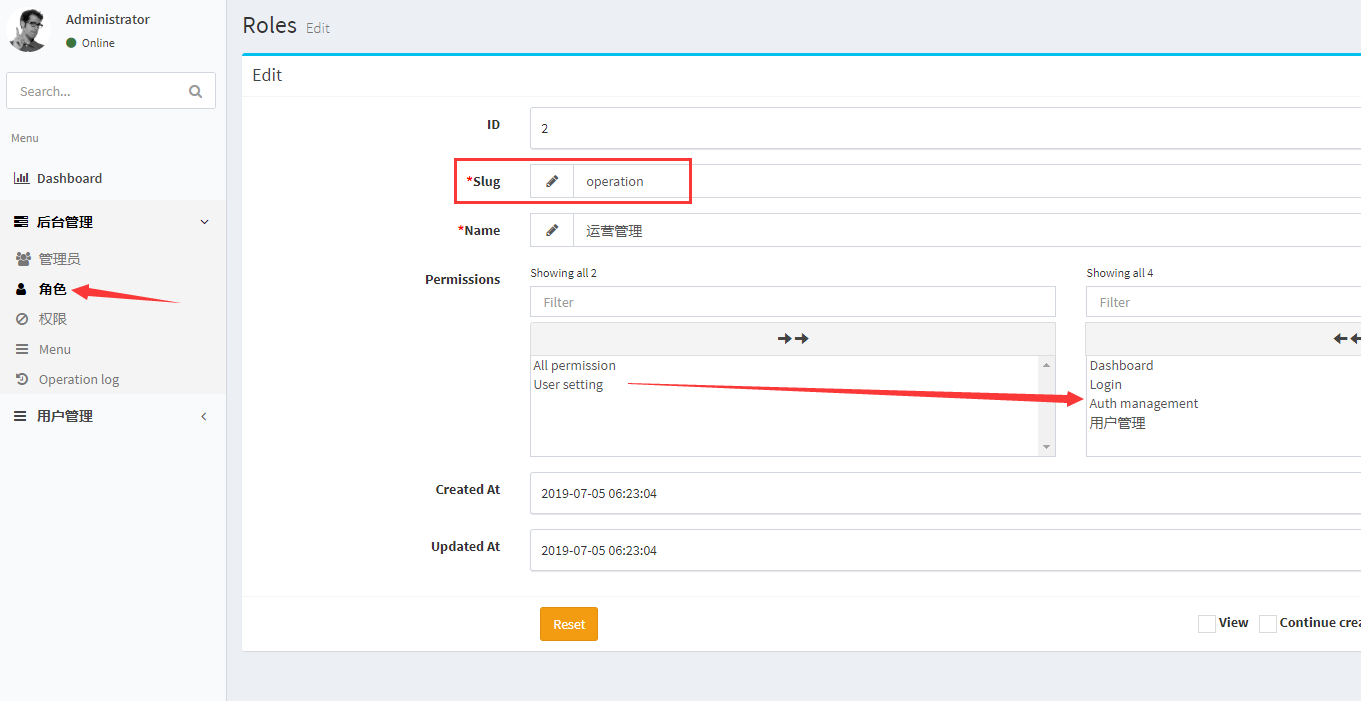Click scroll up arrow of available list
Viewport: 1361px width, 701px height.
coord(1047,364)
